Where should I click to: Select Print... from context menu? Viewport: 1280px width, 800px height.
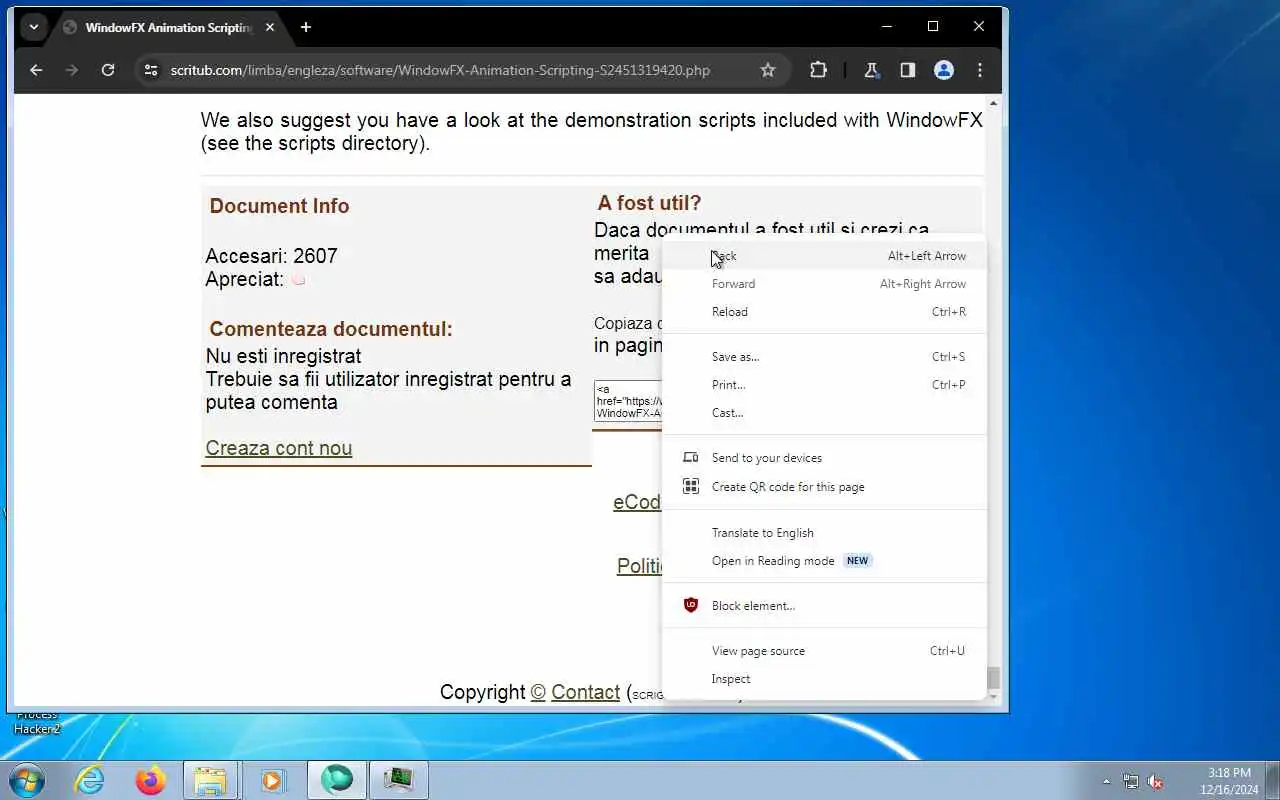point(825,385)
